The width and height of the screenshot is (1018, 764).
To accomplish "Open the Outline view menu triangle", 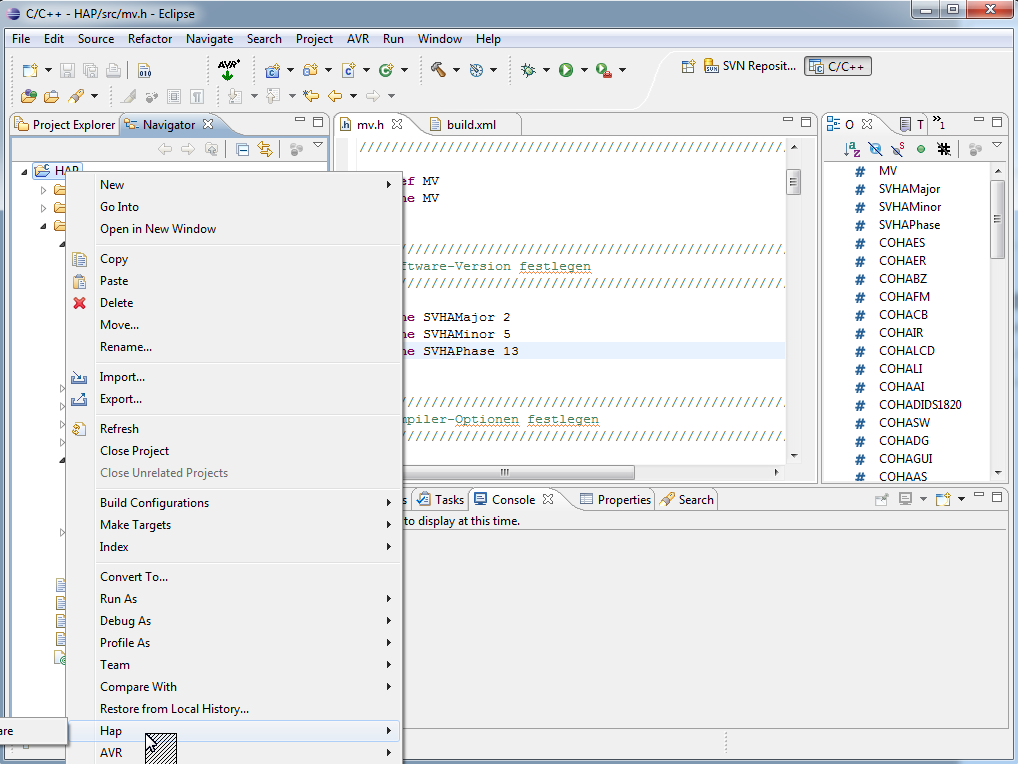I will pos(997,145).
